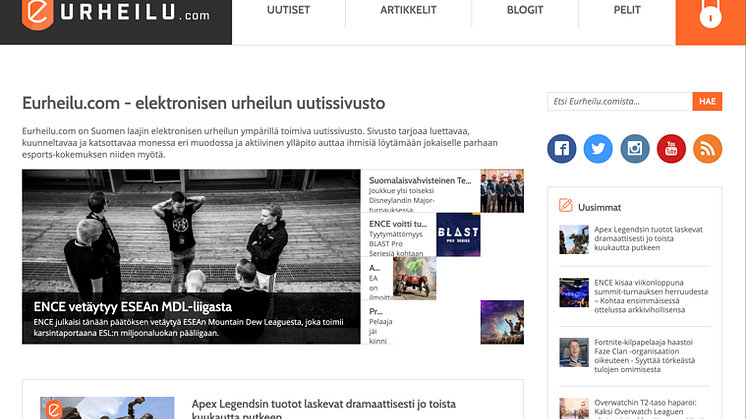Click sidebar thumbnail next to Apex Legendsin tuotot
This screenshot has height=419, width=746.
coord(574,239)
